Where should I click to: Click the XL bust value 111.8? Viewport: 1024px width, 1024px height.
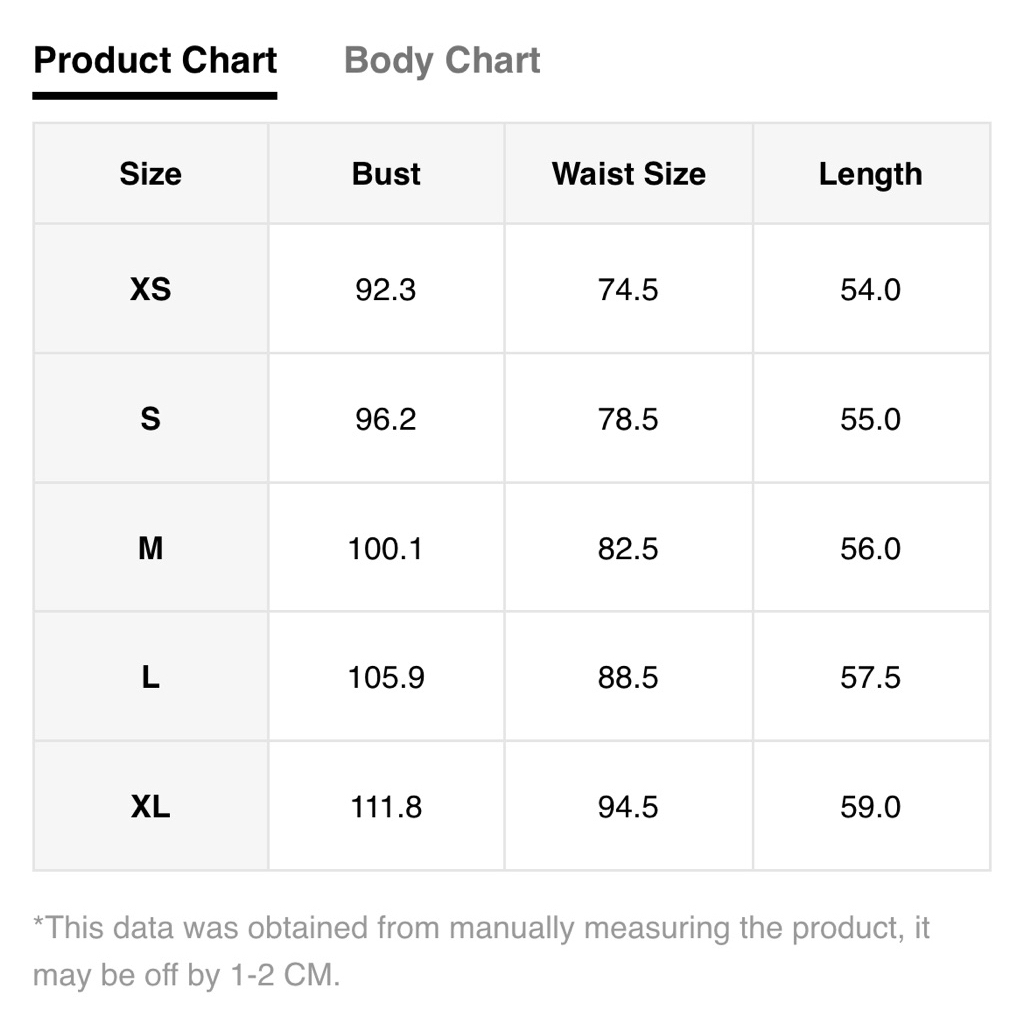[x=386, y=807]
